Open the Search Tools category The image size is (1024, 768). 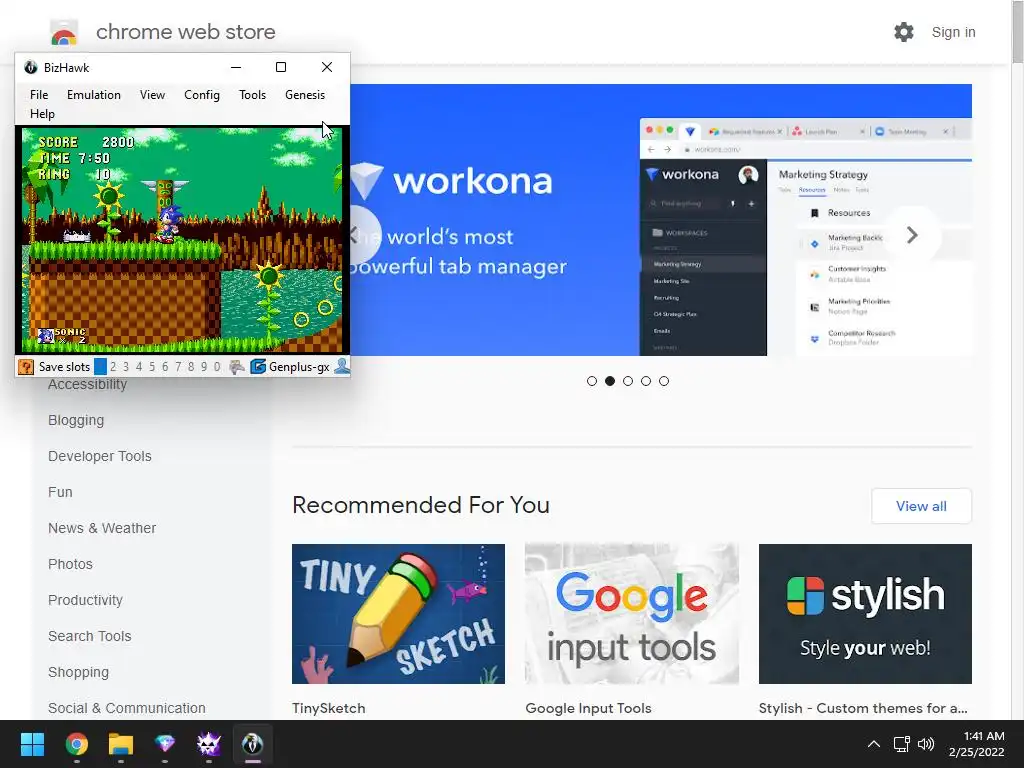pyautogui.click(x=89, y=635)
